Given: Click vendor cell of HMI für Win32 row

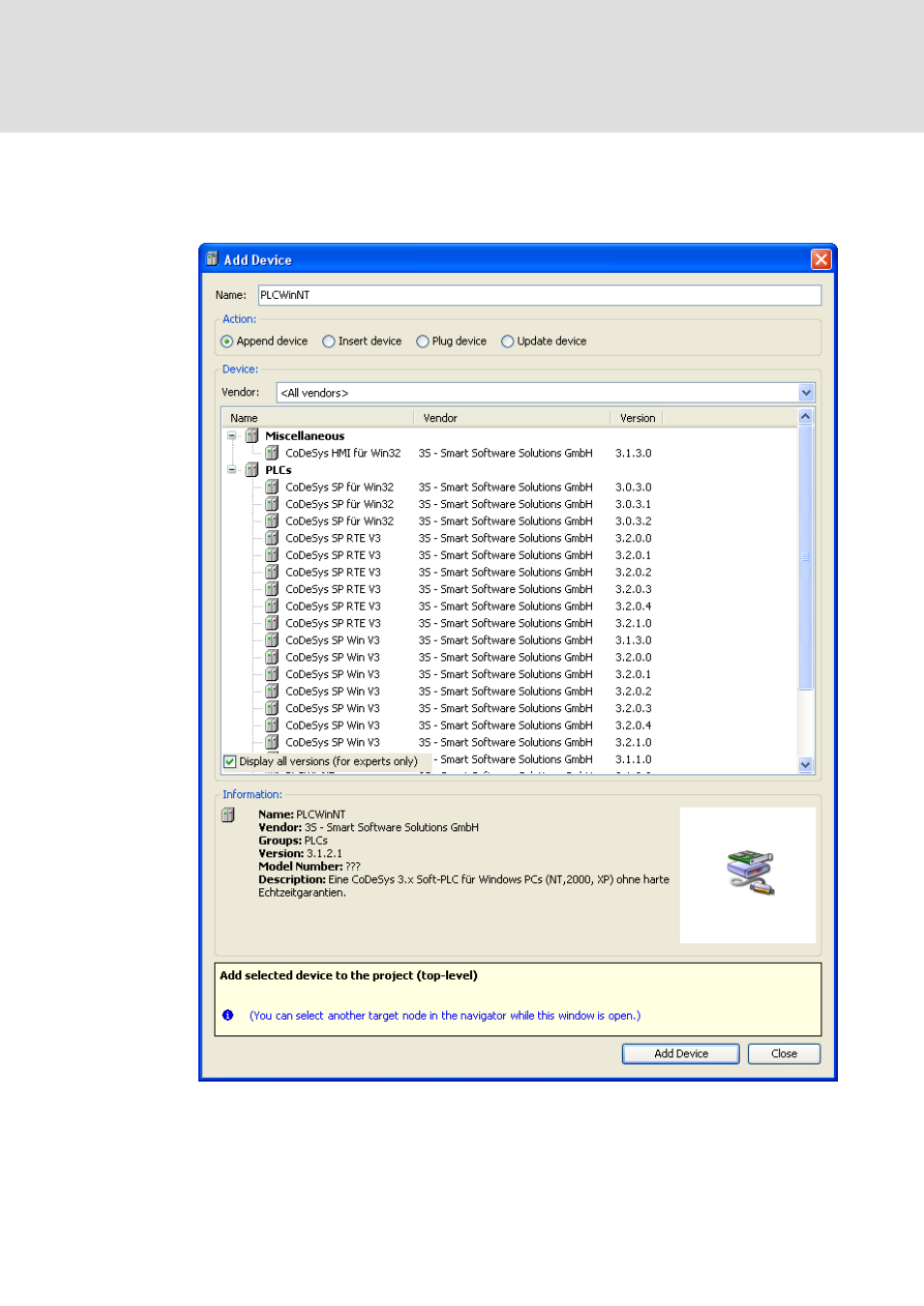Looking at the screenshot, I should [506, 453].
